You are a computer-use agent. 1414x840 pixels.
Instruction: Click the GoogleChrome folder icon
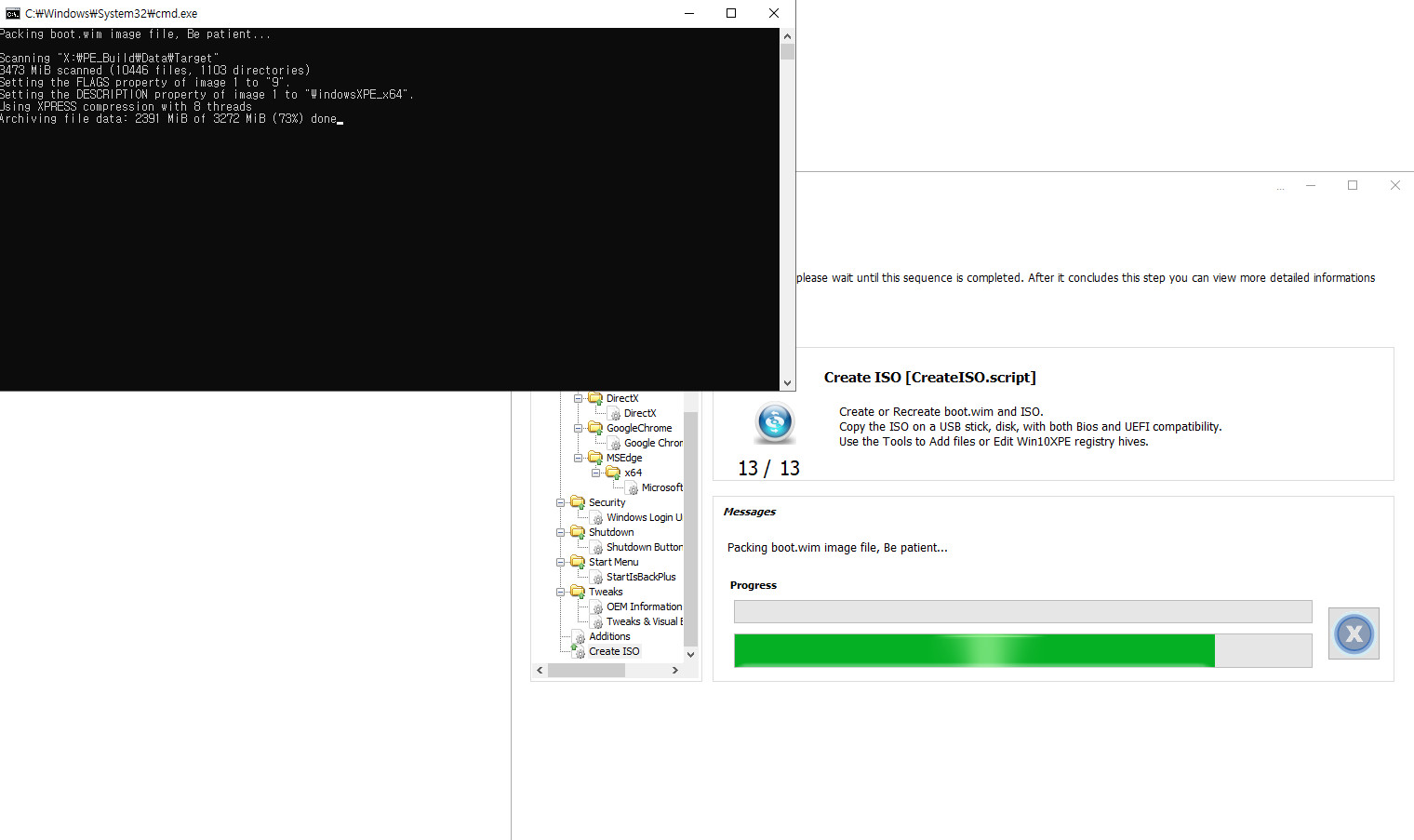(595, 428)
